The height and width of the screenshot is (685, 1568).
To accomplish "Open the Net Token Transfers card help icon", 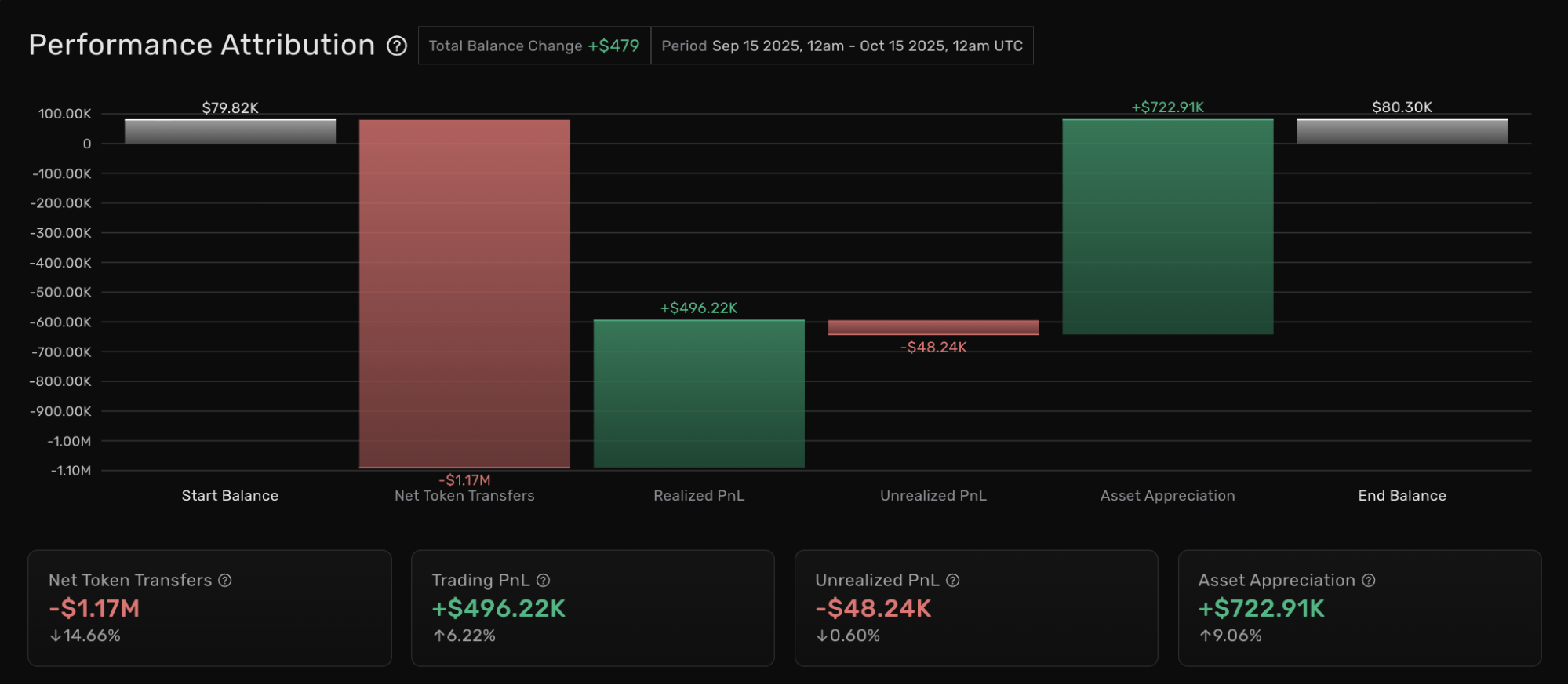I will pos(225,581).
